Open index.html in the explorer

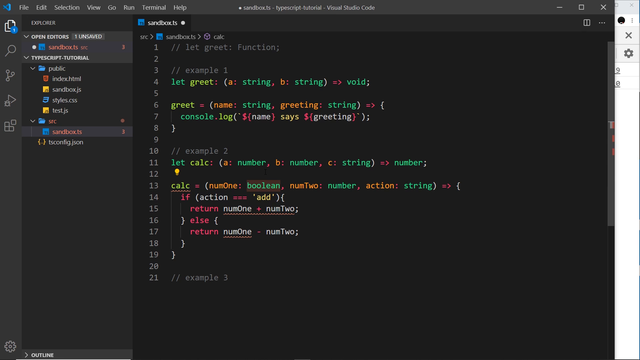(x=67, y=79)
